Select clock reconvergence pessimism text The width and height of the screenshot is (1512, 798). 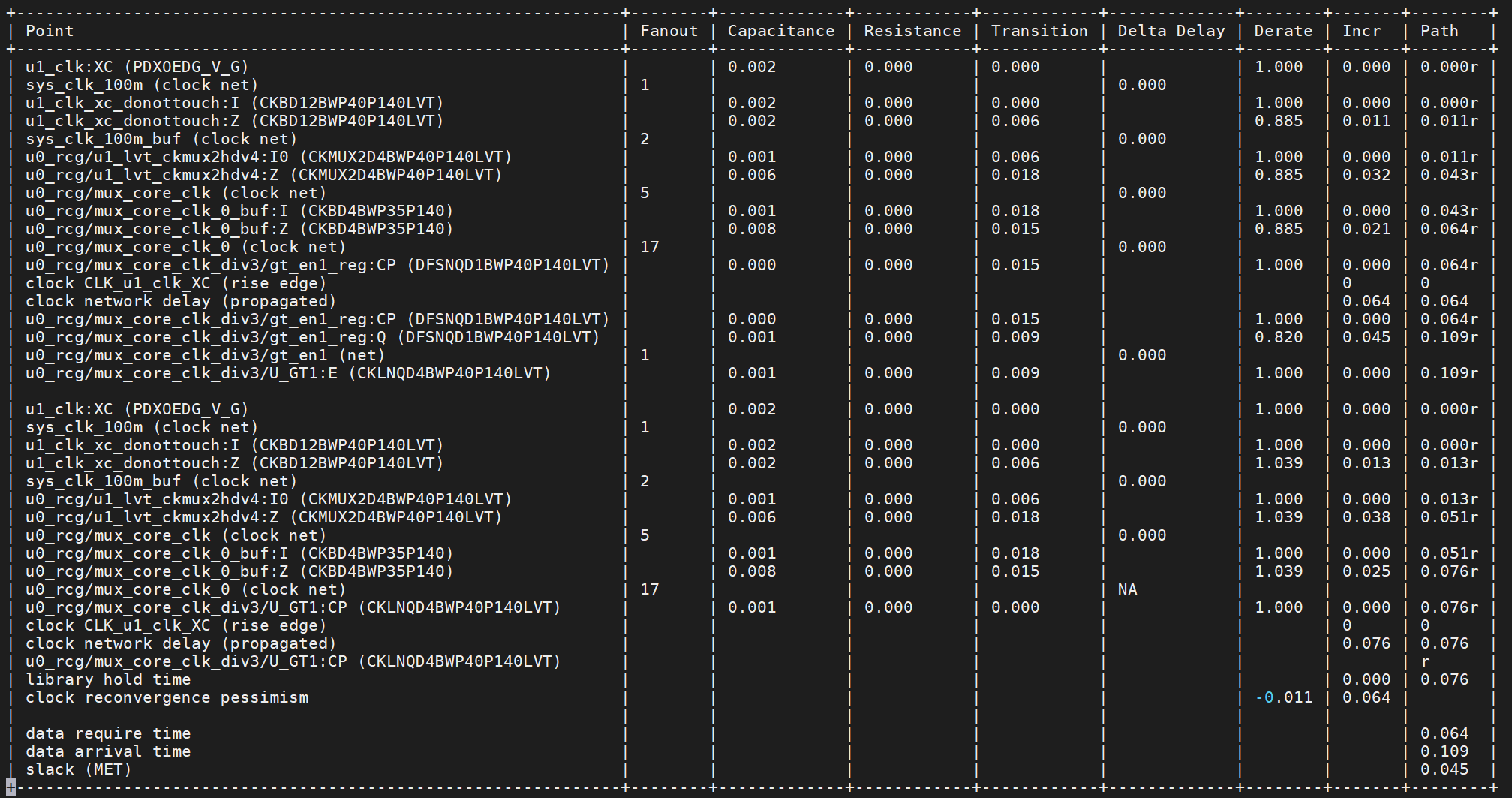point(167,697)
